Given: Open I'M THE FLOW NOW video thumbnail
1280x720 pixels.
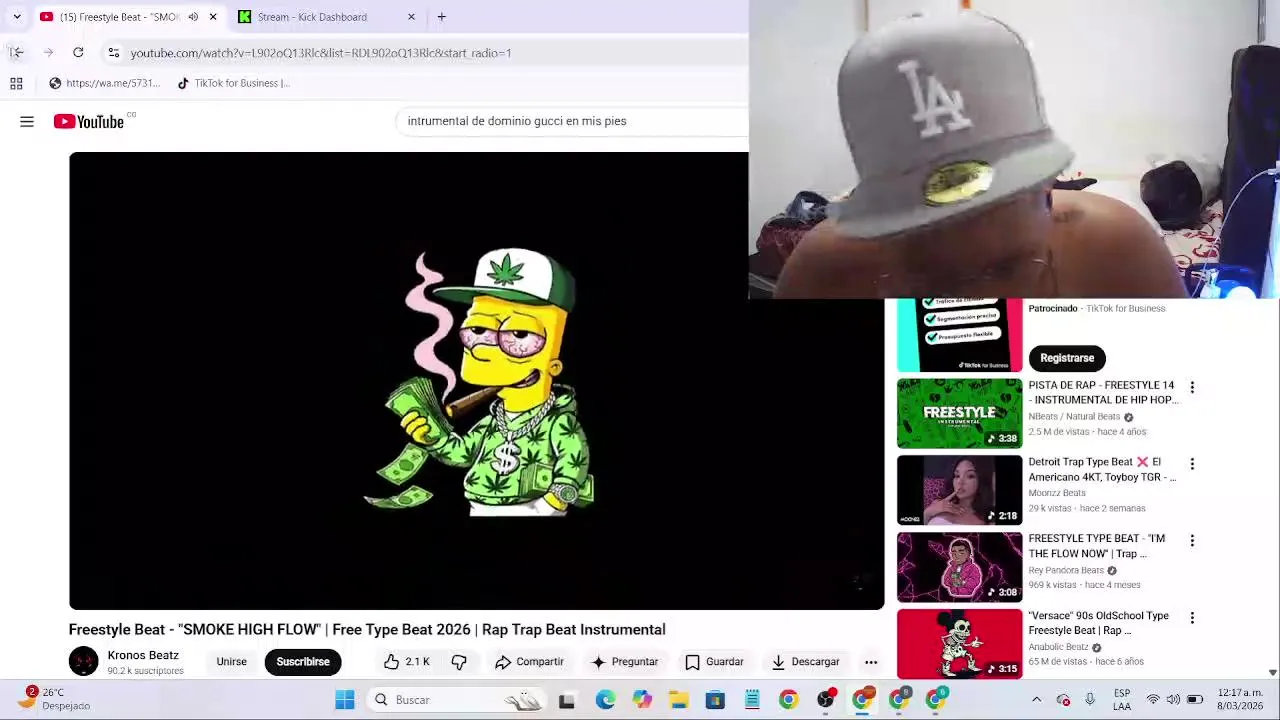Looking at the screenshot, I should point(960,567).
